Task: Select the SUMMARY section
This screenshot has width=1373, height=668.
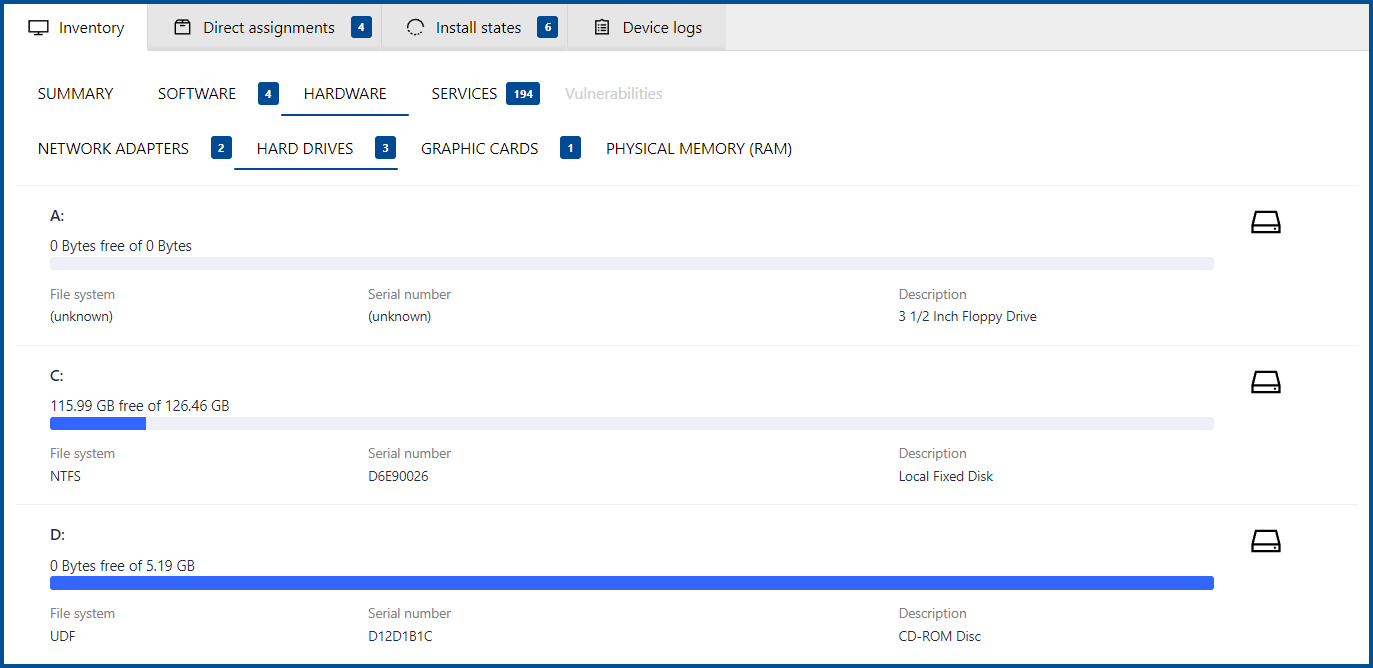Action: (75, 94)
